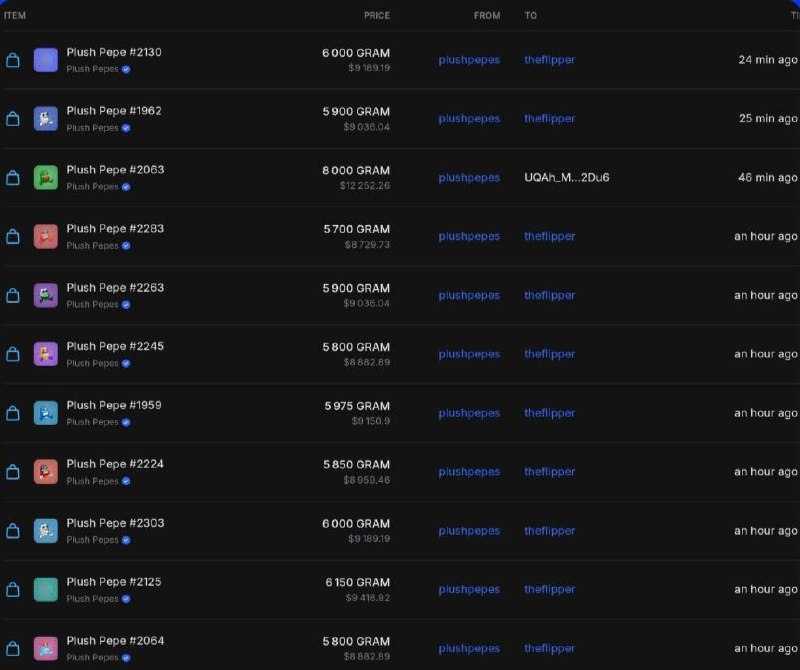Open Plush Pepes collection under #2245
The height and width of the screenshot is (670, 800).
pyautogui.click(x=92, y=363)
